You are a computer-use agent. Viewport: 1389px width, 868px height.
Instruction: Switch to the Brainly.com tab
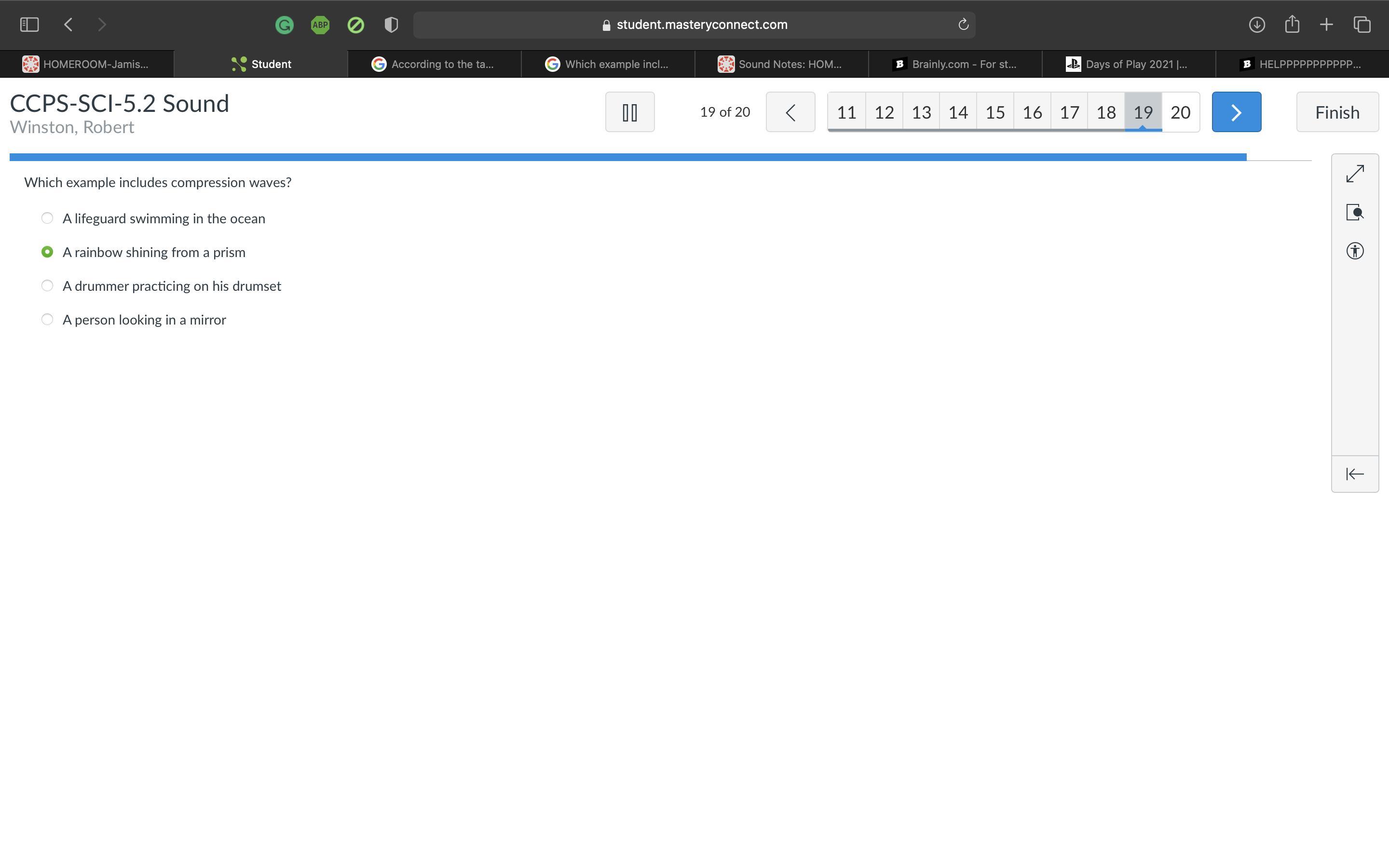[955, 64]
